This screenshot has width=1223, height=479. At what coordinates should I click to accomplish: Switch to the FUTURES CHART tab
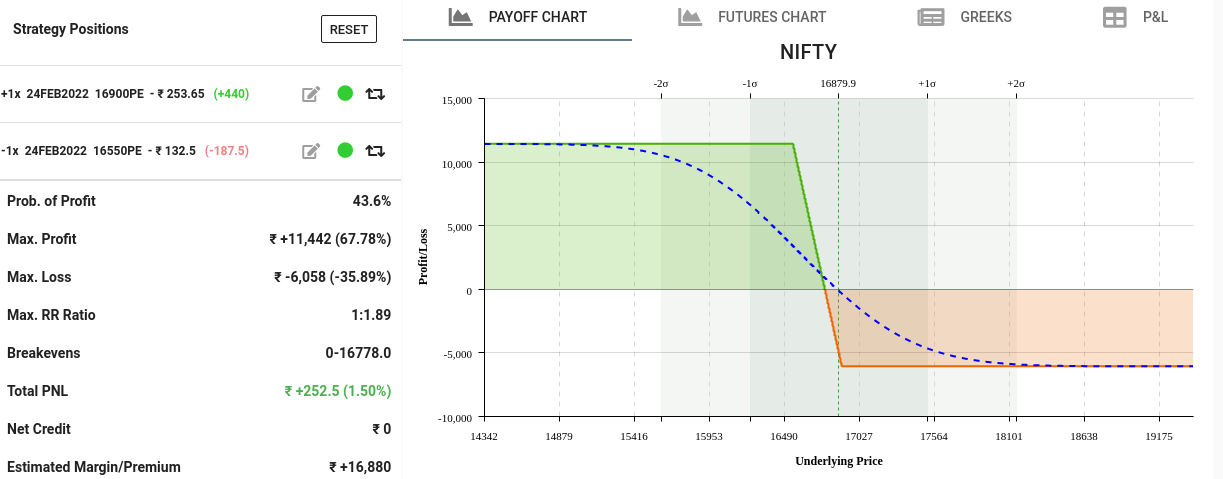pos(771,17)
